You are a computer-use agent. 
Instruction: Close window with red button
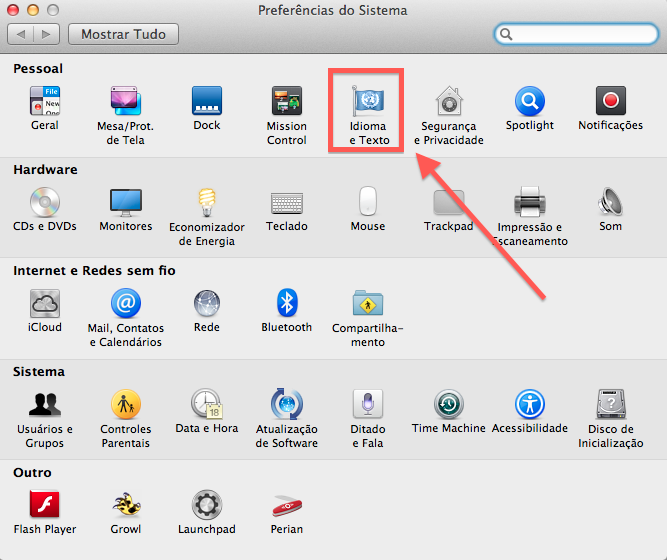point(13,10)
